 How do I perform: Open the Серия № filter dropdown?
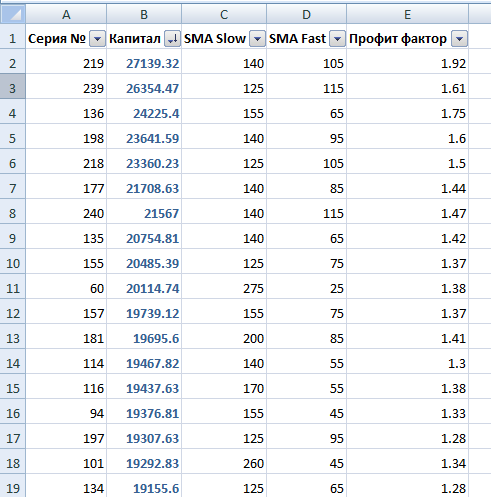[x=97, y=39]
